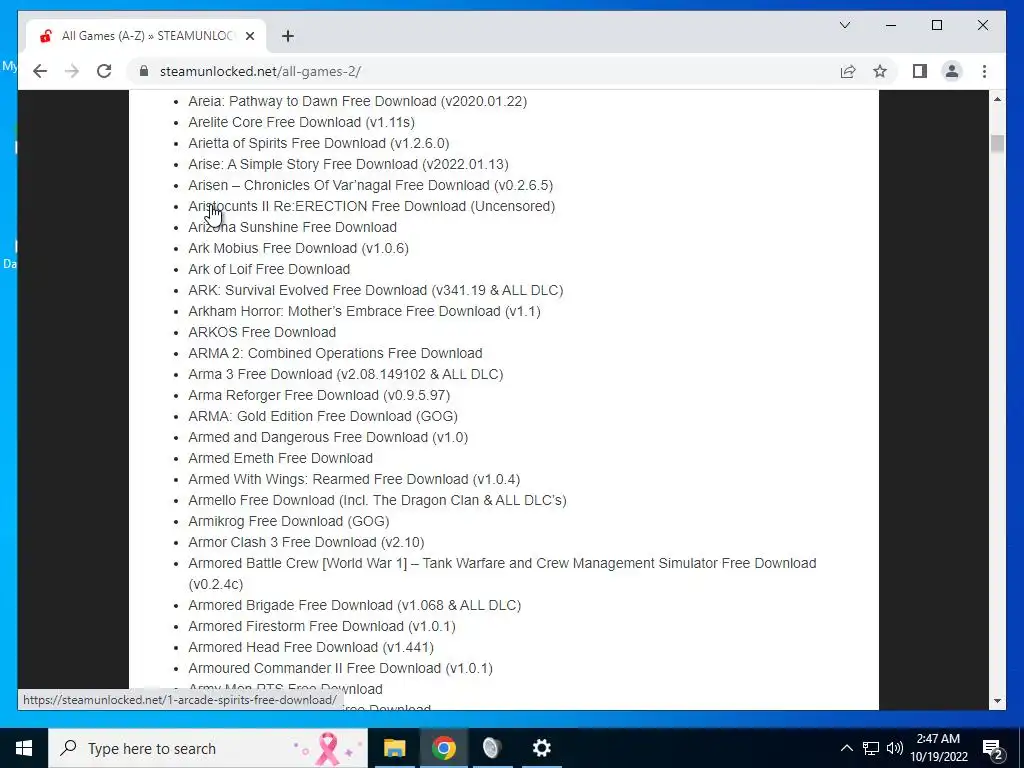Show hidden system tray icons
This screenshot has width=1024, height=768.
(846, 748)
